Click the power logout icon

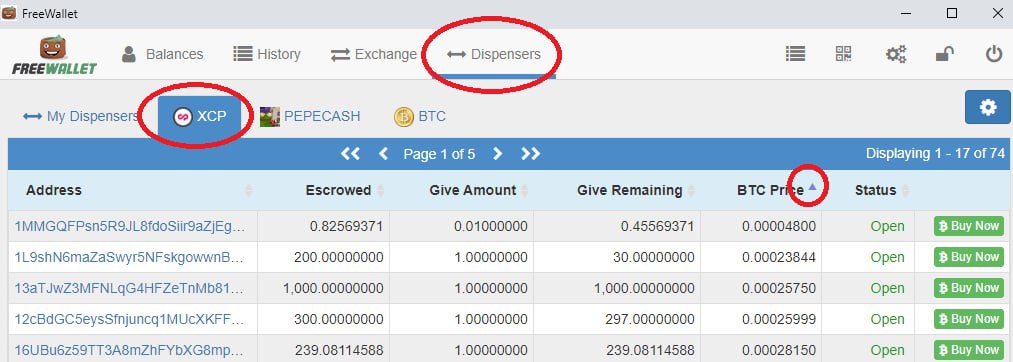[x=994, y=54]
